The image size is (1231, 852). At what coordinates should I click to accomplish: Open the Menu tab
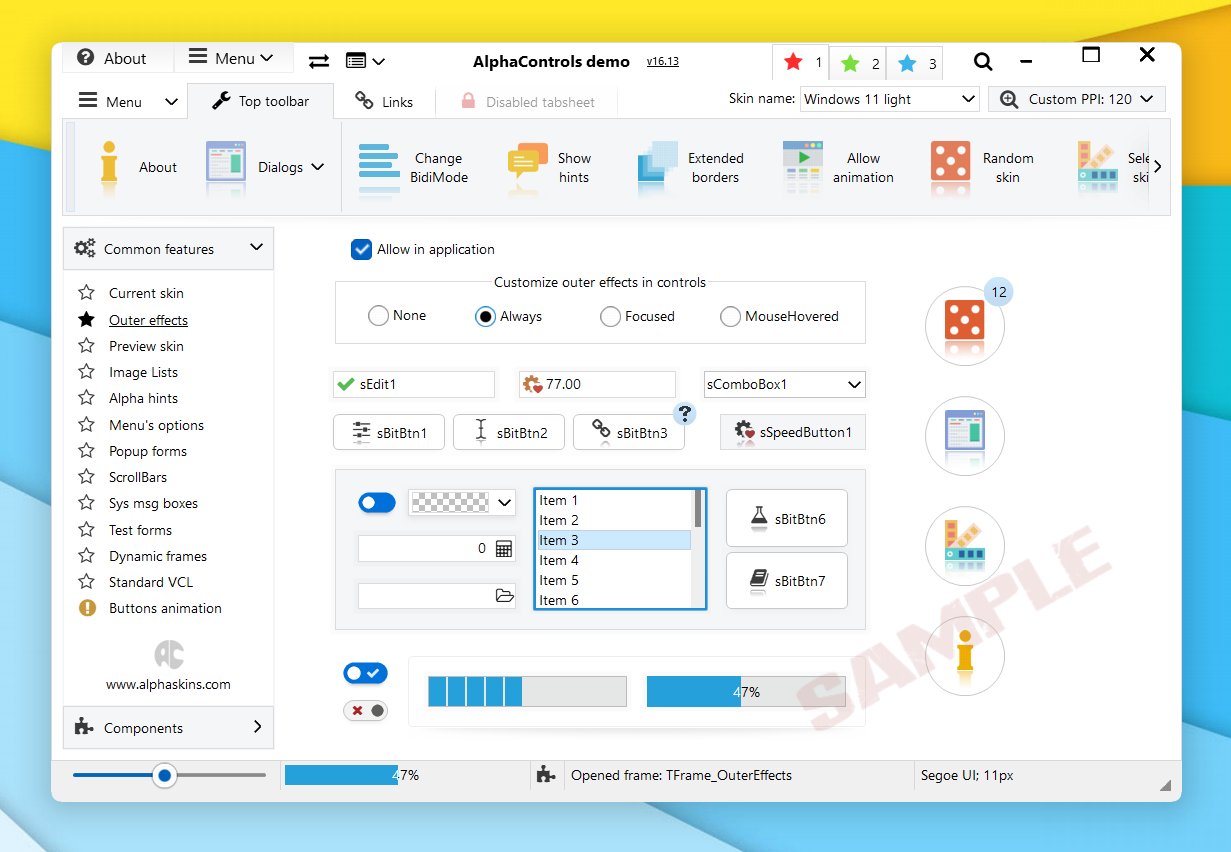pyautogui.click(x=128, y=101)
